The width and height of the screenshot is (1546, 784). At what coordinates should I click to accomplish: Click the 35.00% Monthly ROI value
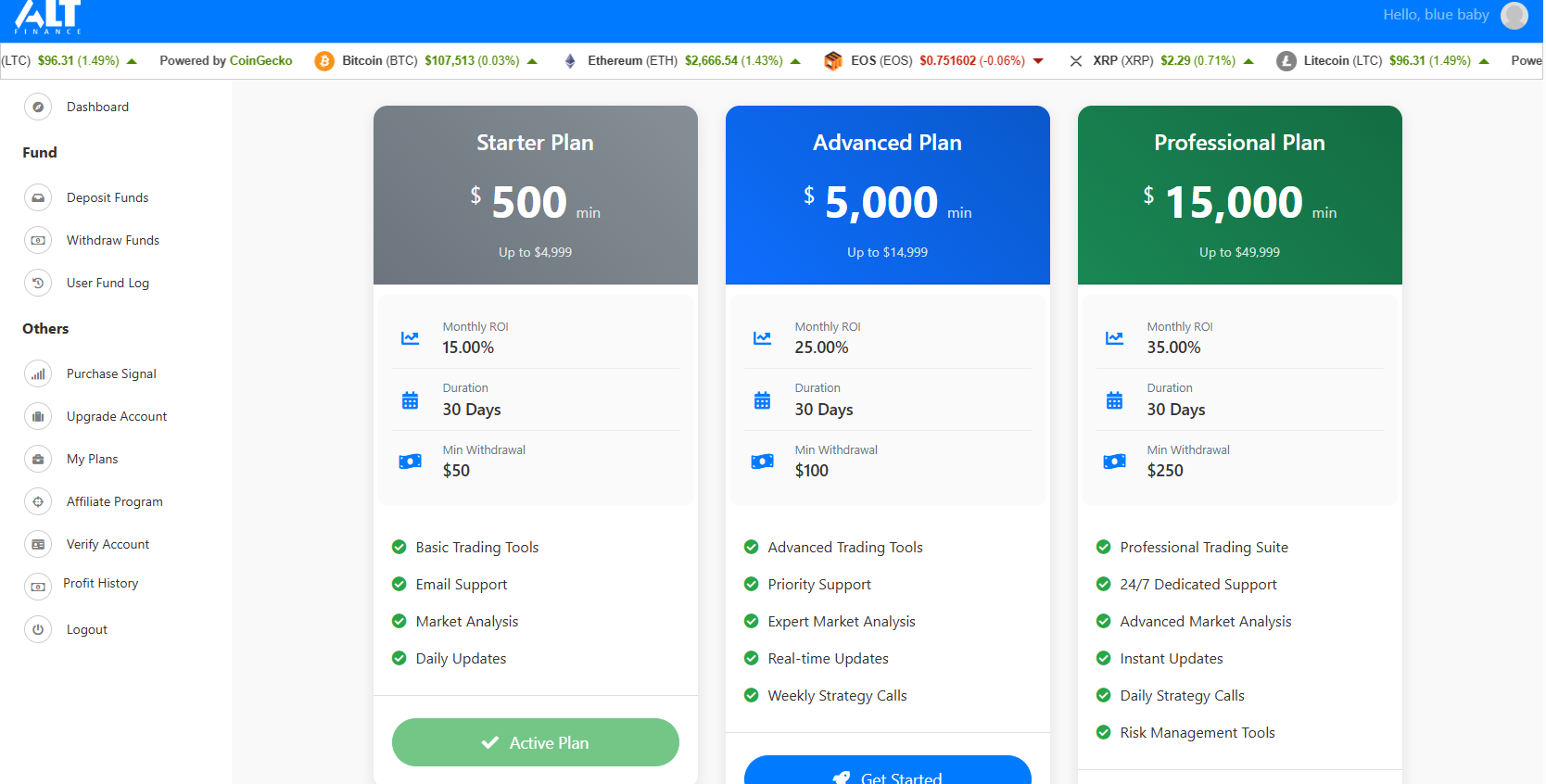tap(1173, 348)
